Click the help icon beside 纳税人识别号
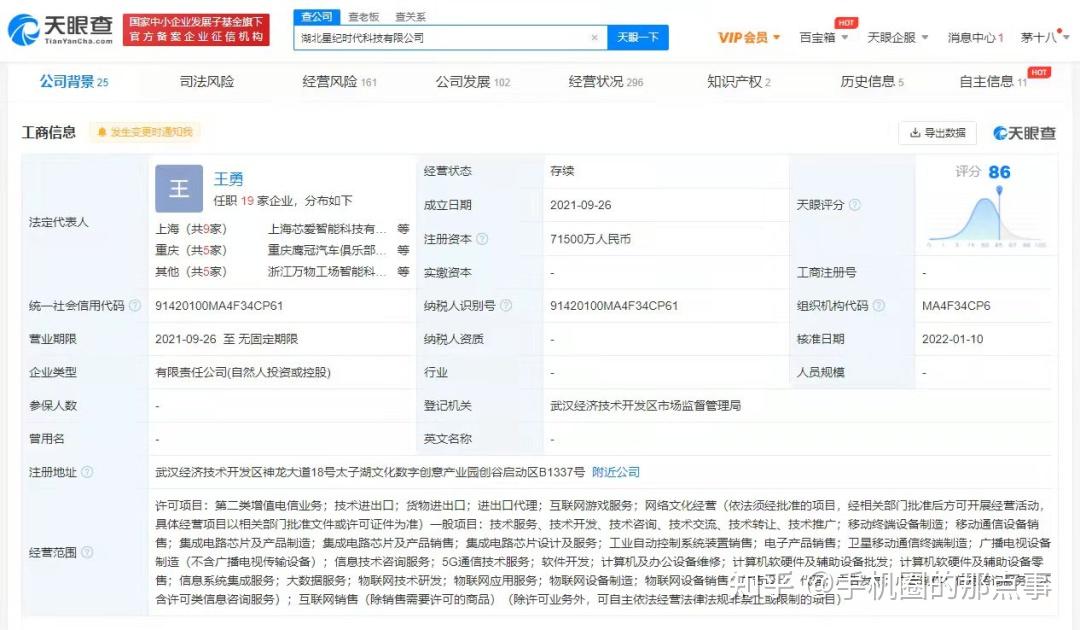The height and width of the screenshot is (630, 1080). (x=506, y=306)
